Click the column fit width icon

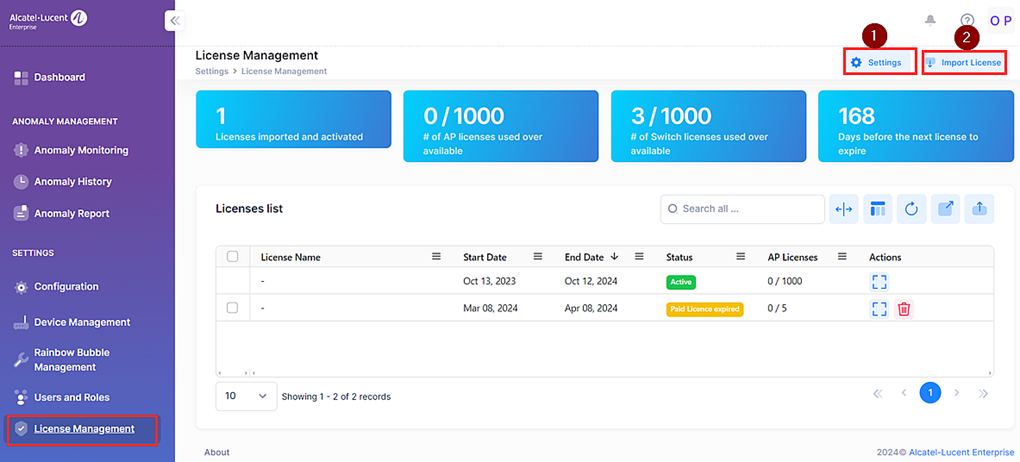[x=844, y=209]
